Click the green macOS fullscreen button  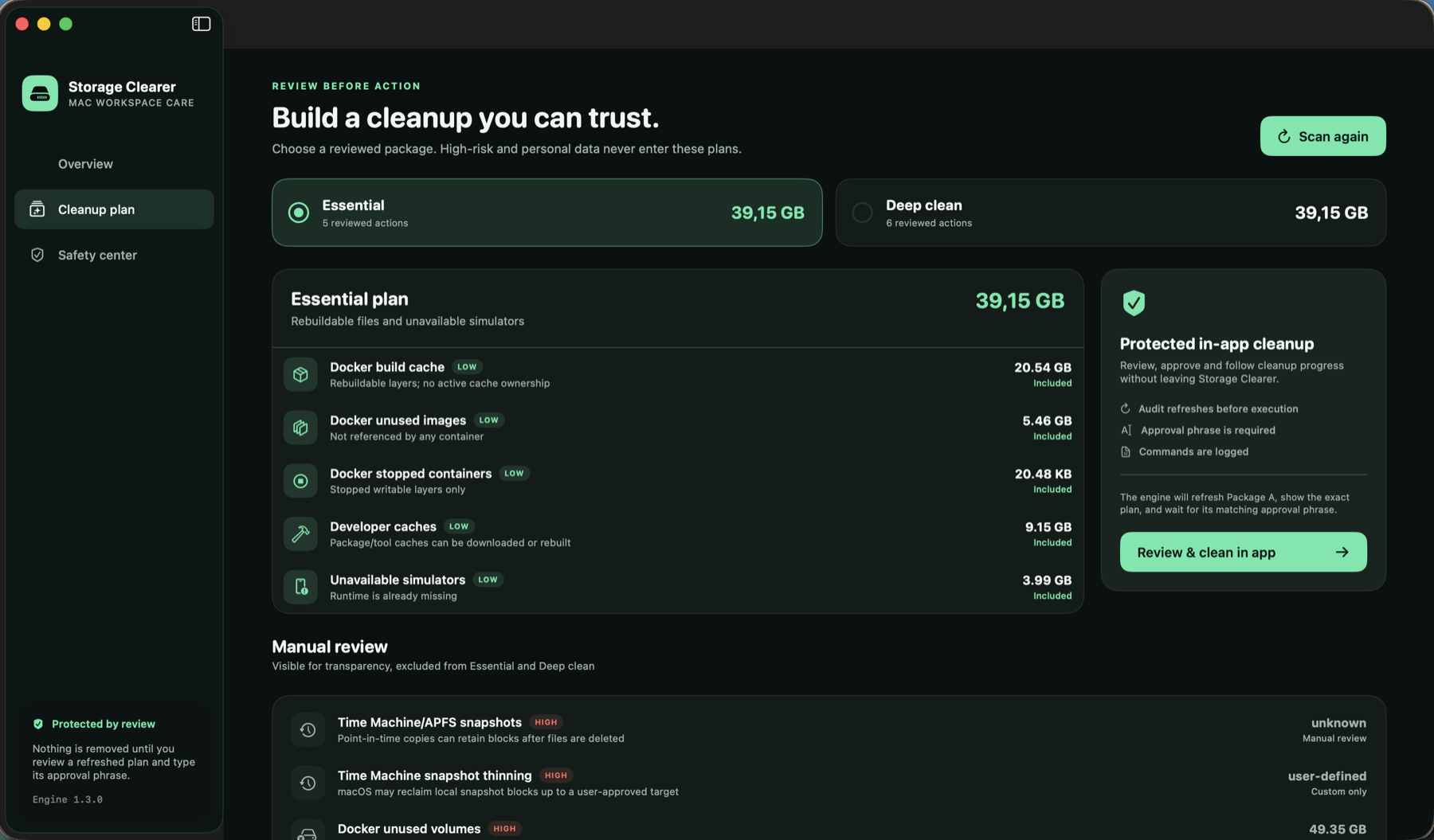click(66, 24)
